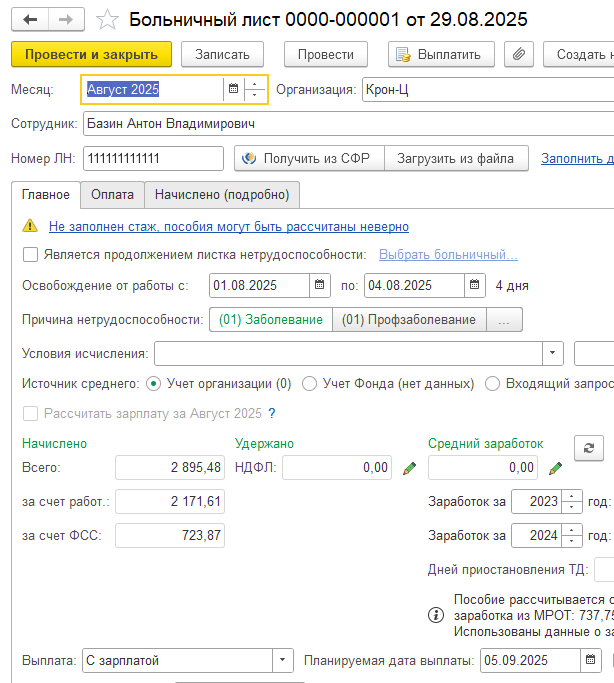
Task: Click the forward navigation arrow
Action: coord(66,20)
